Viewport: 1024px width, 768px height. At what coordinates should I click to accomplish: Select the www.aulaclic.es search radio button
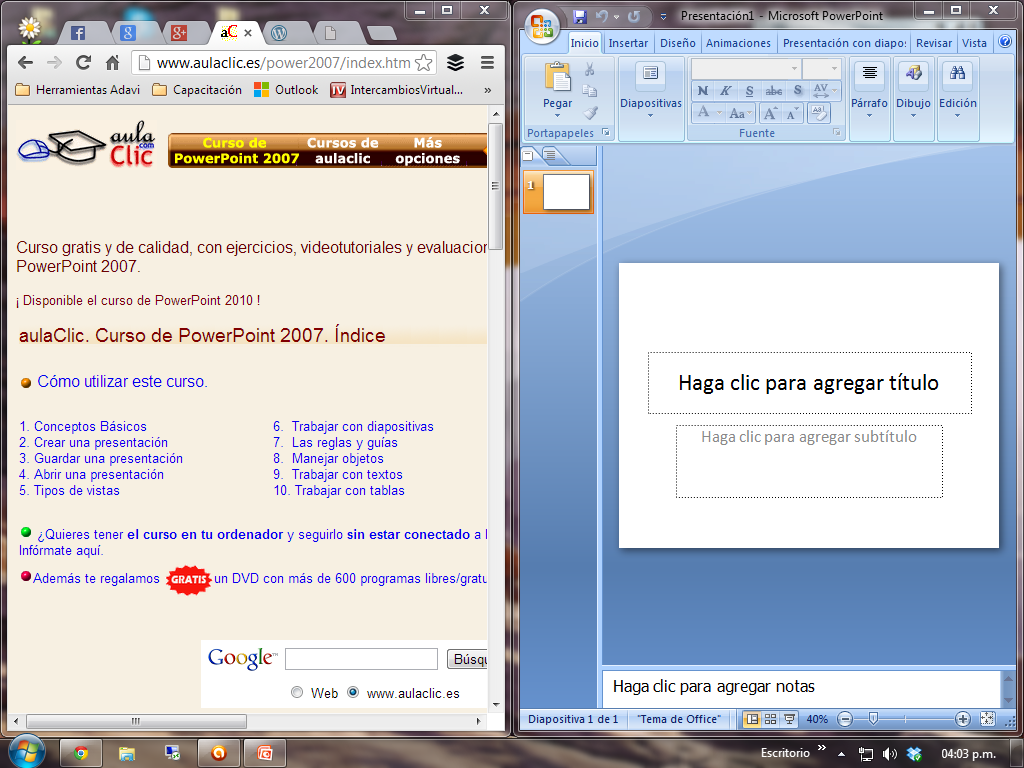pos(353,692)
